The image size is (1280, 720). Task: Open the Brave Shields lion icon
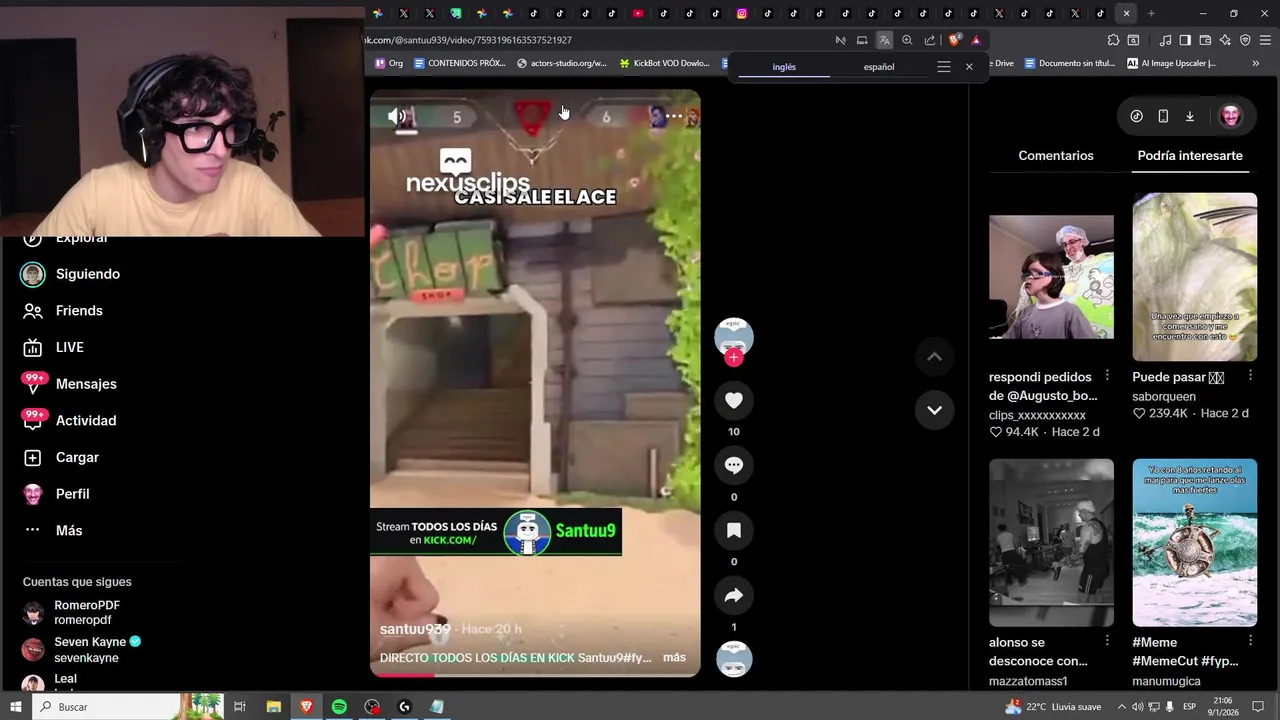tap(954, 40)
